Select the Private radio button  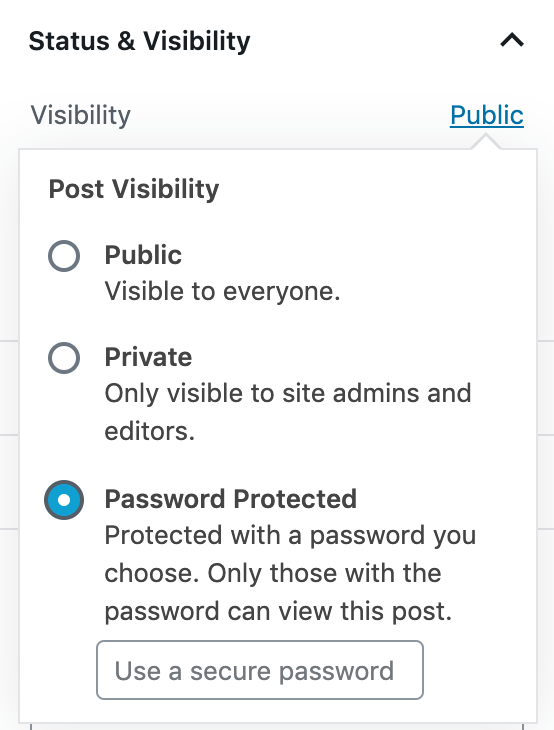coord(64,358)
